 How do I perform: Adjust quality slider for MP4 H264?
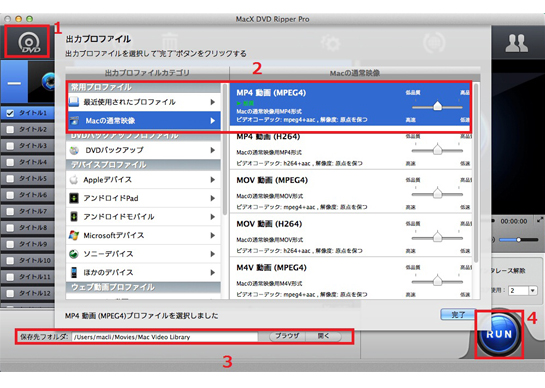(437, 150)
